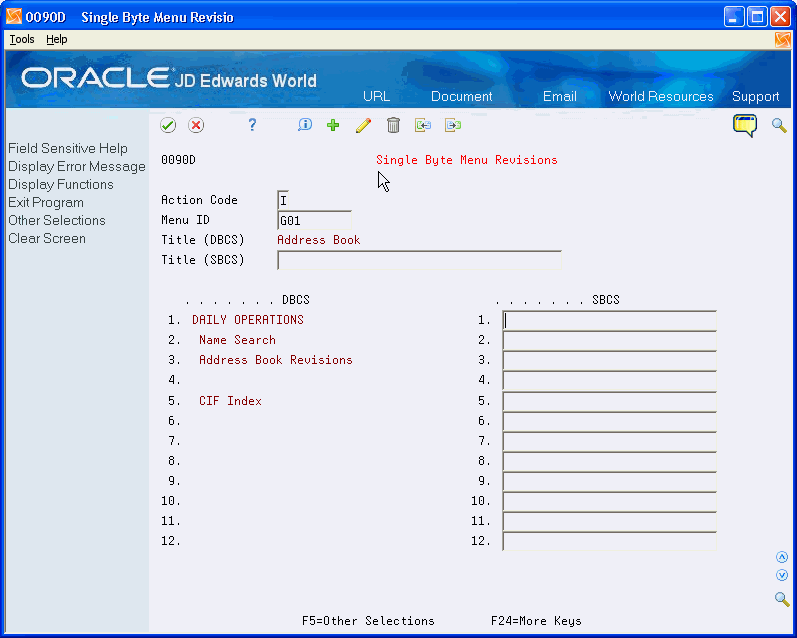Image resolution: width=797 pixels, height=638 pixels.
Task: Click the Inquire info icon
Action: (304, 125)
